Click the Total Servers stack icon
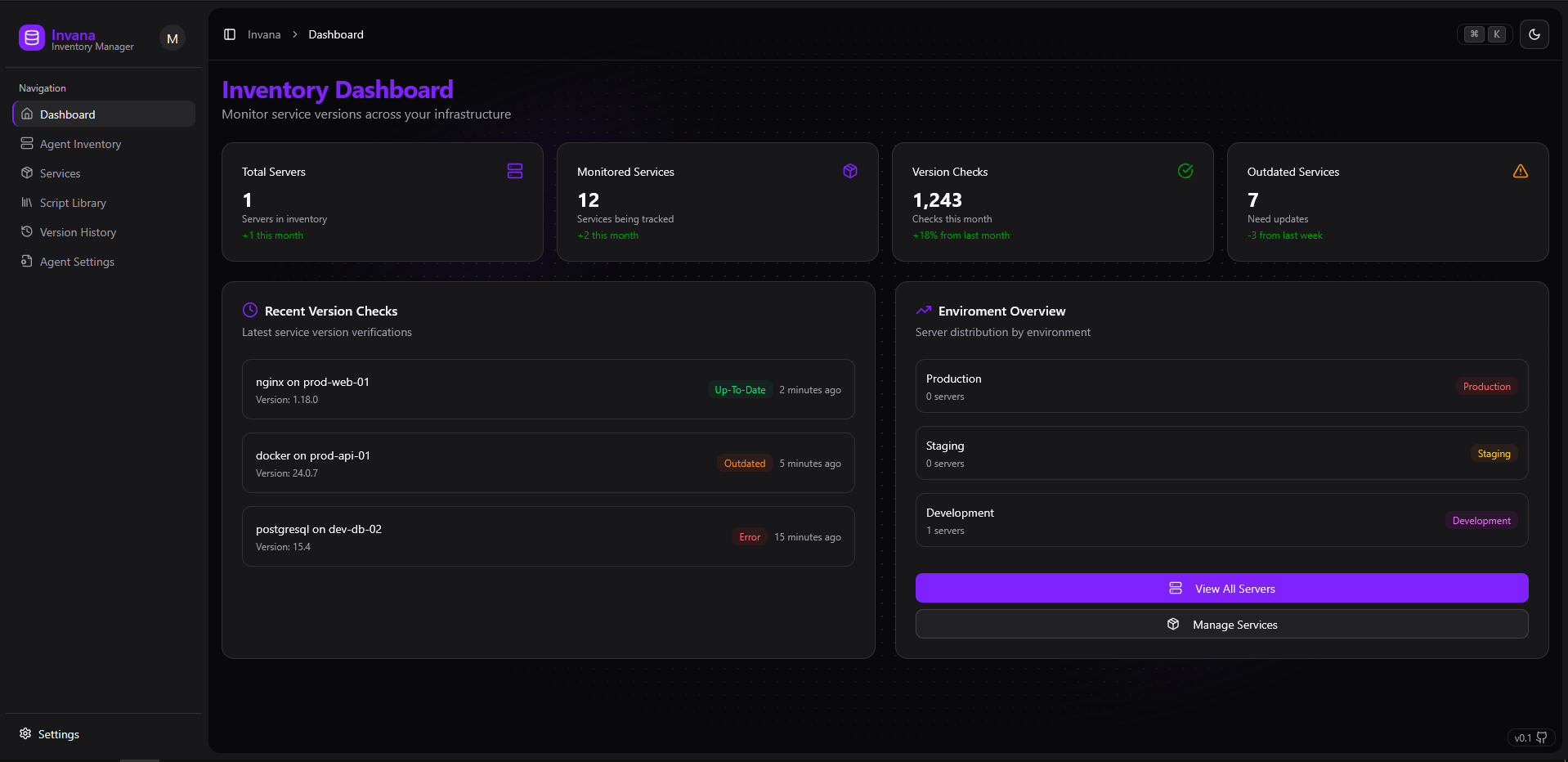The width and height of the screenshot is (1568, 762). 515,171
